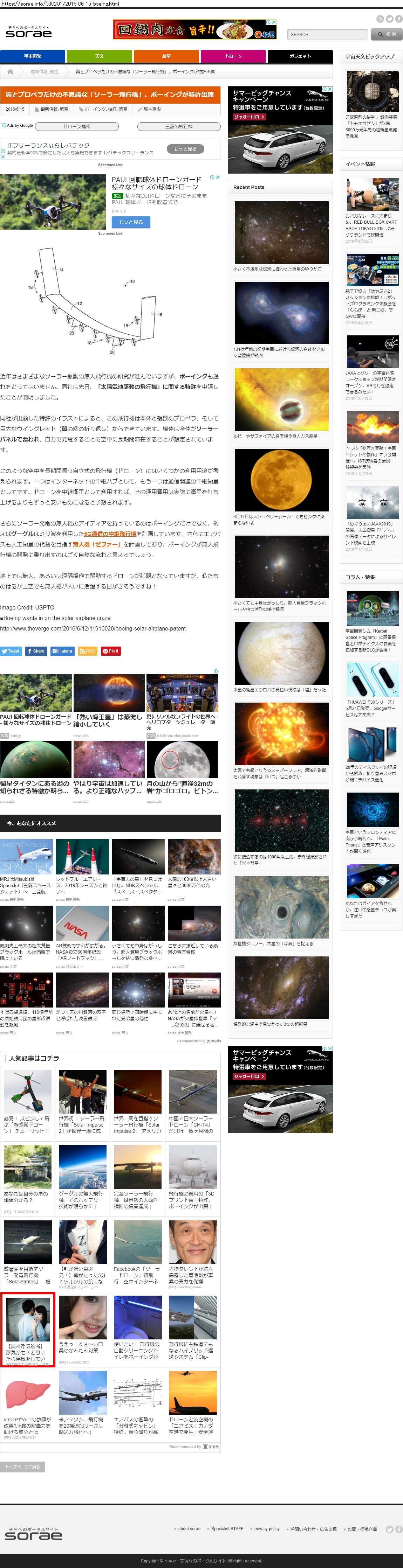Open the ボーイング tag link

(x=95, y=109)
